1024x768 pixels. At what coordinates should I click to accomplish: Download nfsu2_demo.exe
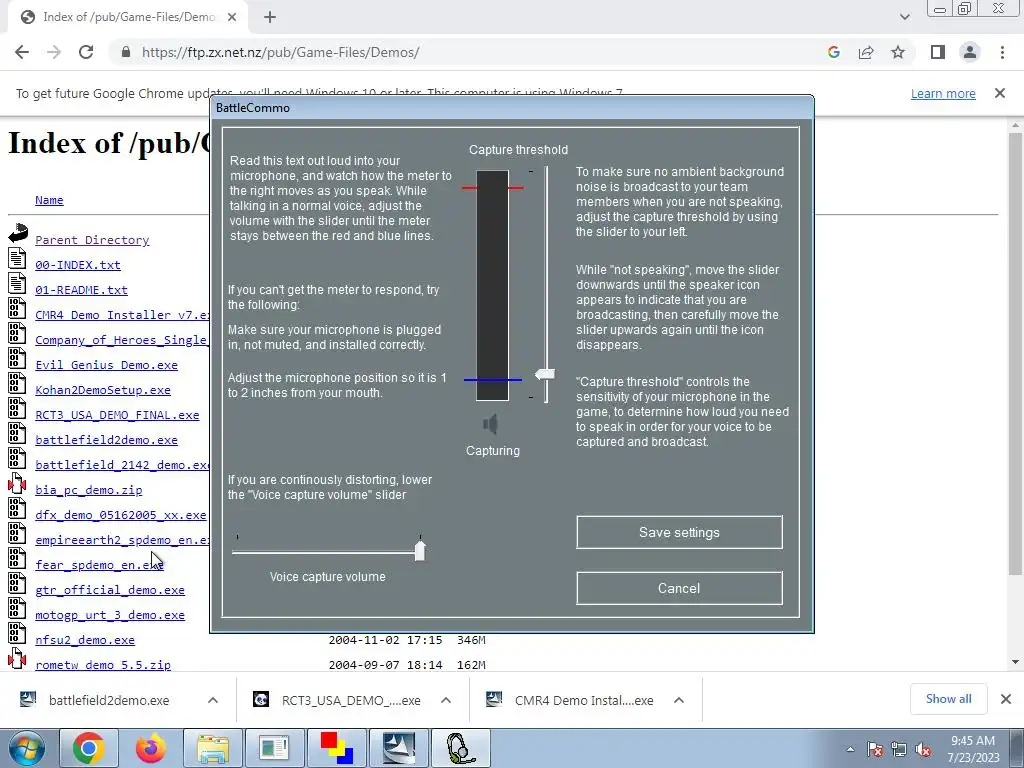pos(85,640)
